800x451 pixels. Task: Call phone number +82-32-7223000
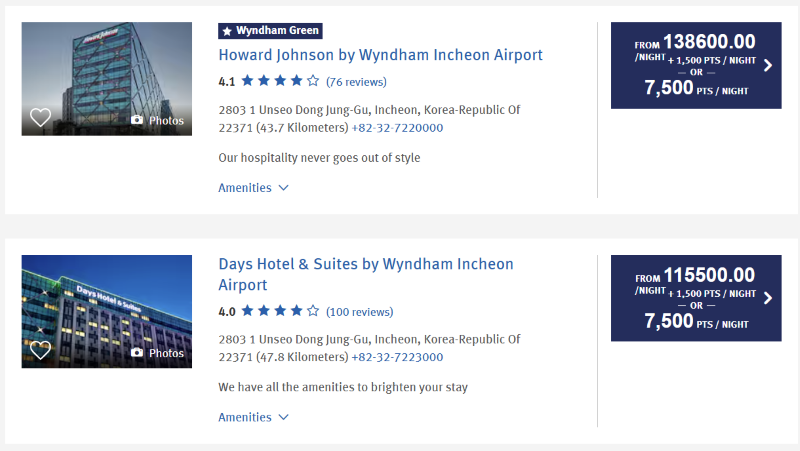pyautogui.click(x=397, y=358)
